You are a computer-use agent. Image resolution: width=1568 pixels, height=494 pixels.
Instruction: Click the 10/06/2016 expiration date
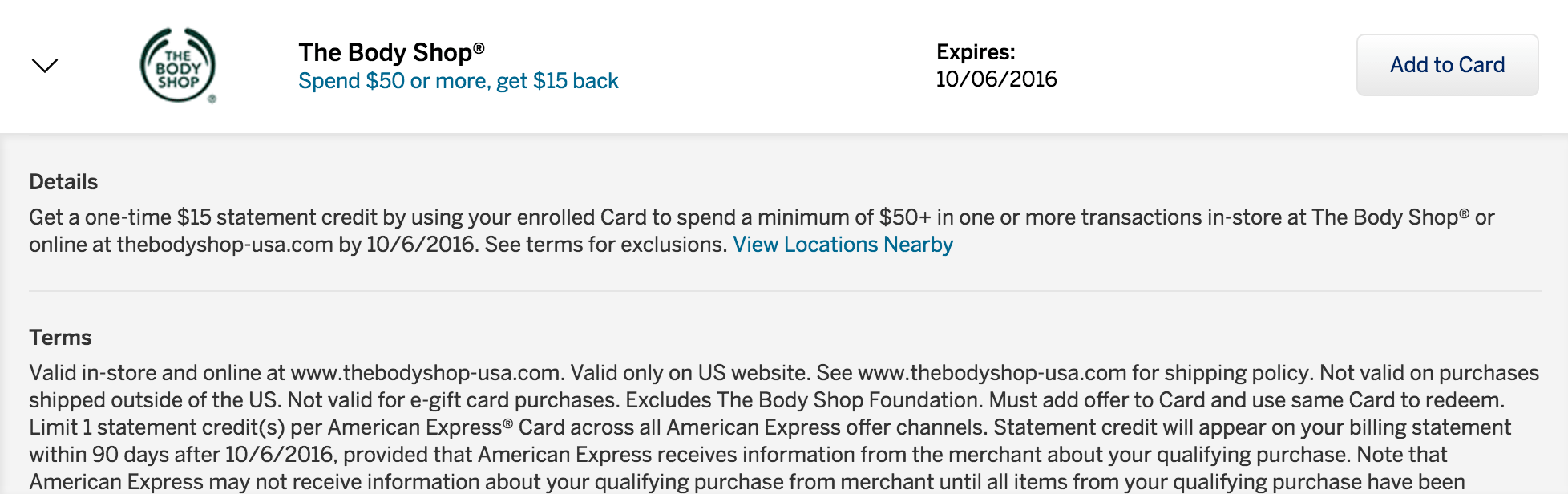[x=996, y=79]
